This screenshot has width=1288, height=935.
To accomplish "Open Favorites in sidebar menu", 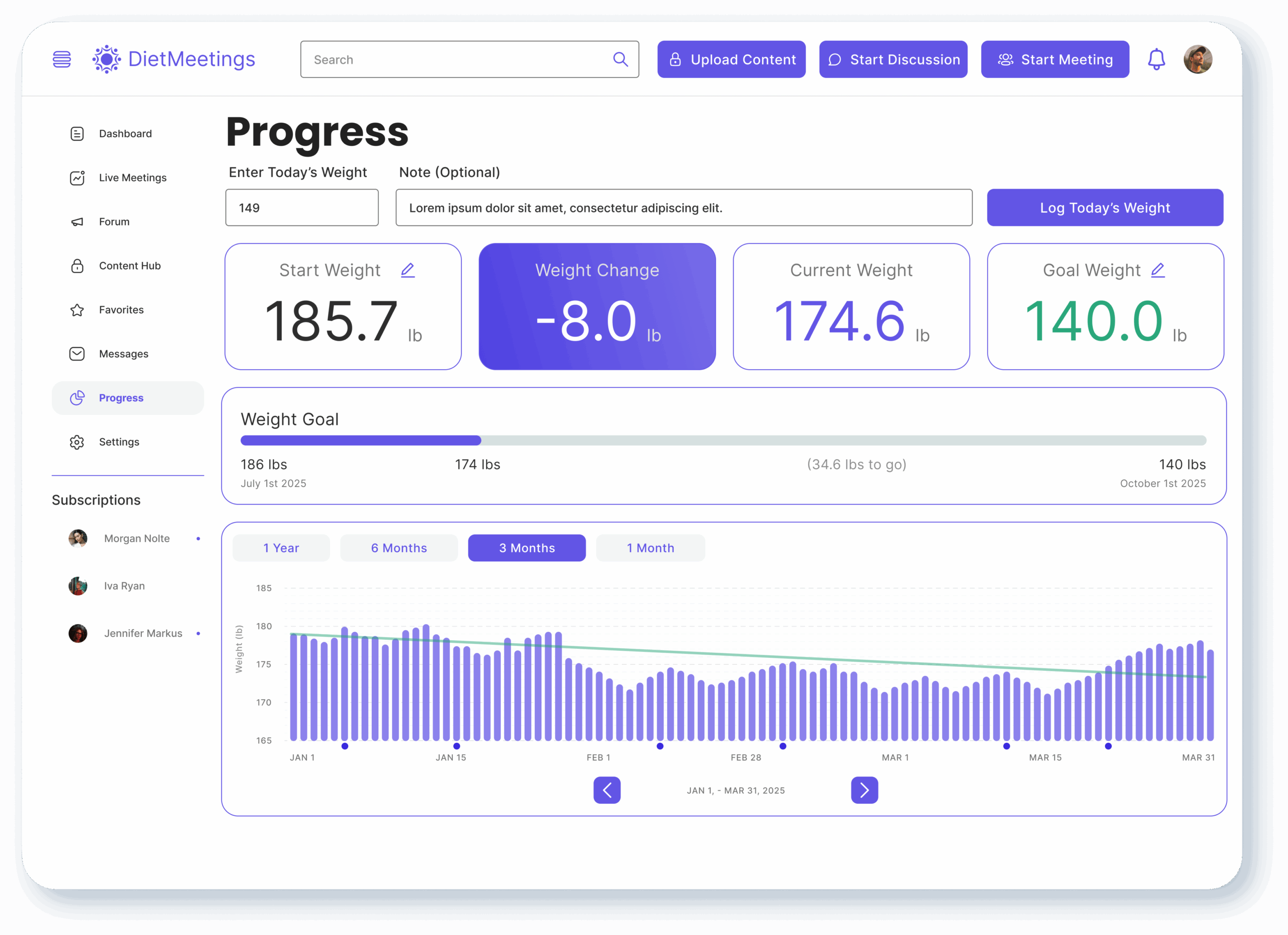I will [121, 309].
